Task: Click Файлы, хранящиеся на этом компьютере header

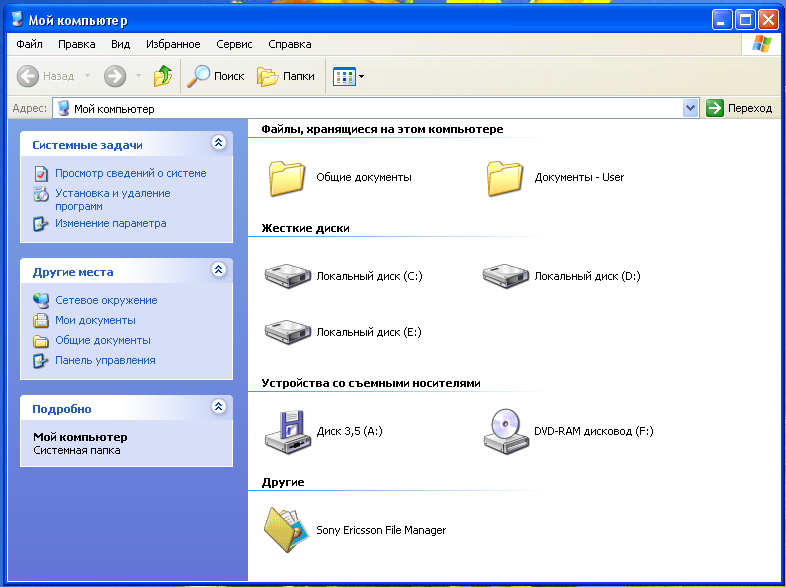Action: click(382, 129)
